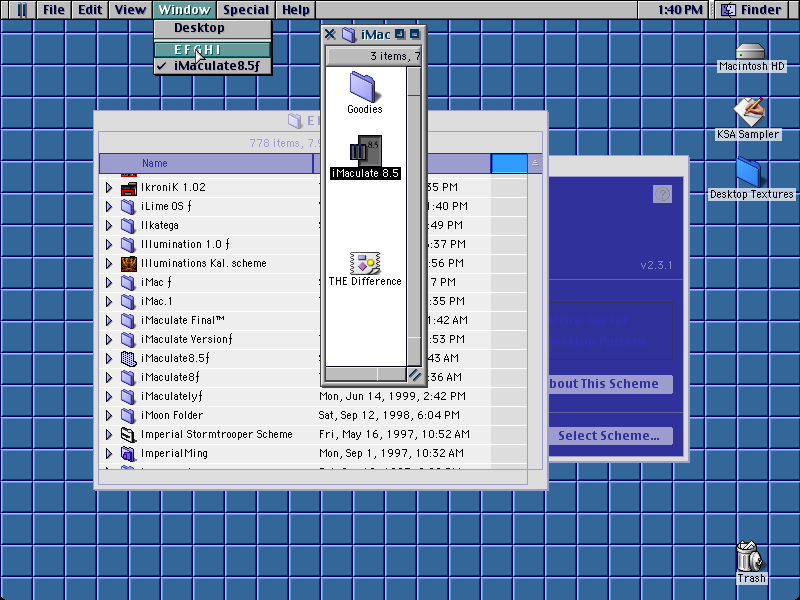
Task: Expand iLime OS ƒ disclosure triangle
Action: [109, 207]
